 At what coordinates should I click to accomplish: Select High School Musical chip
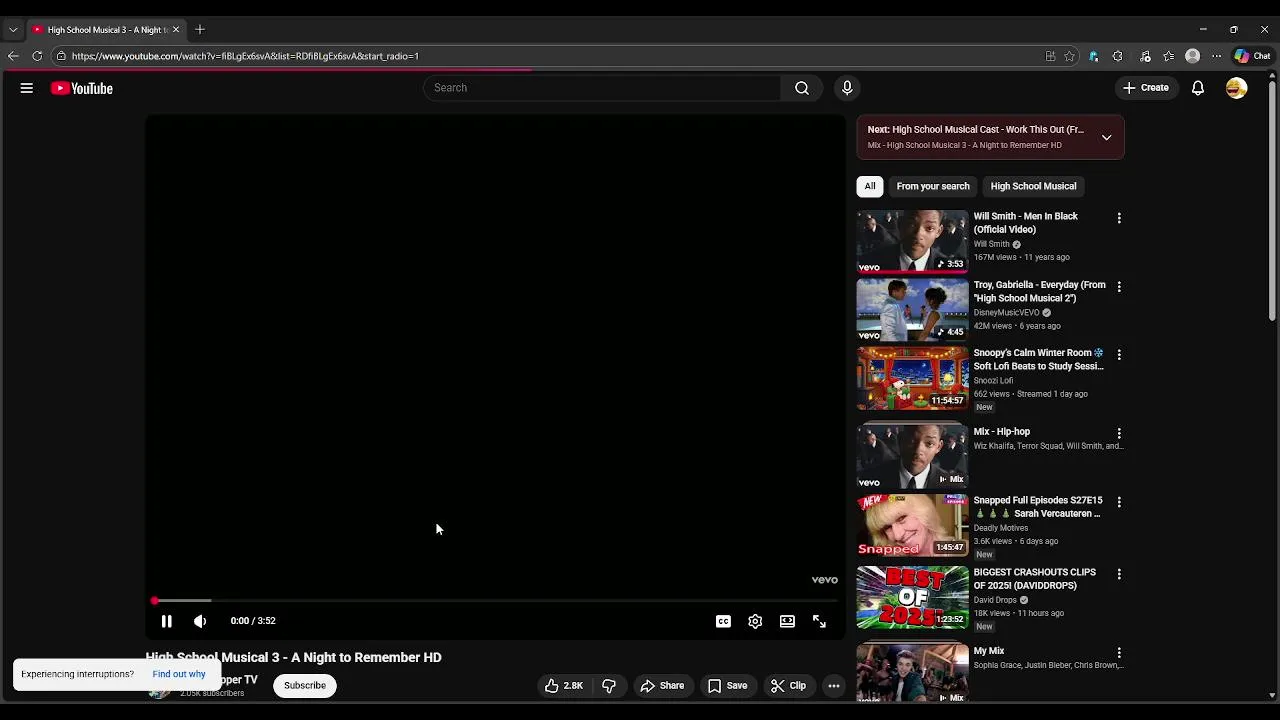[1033, 186]
